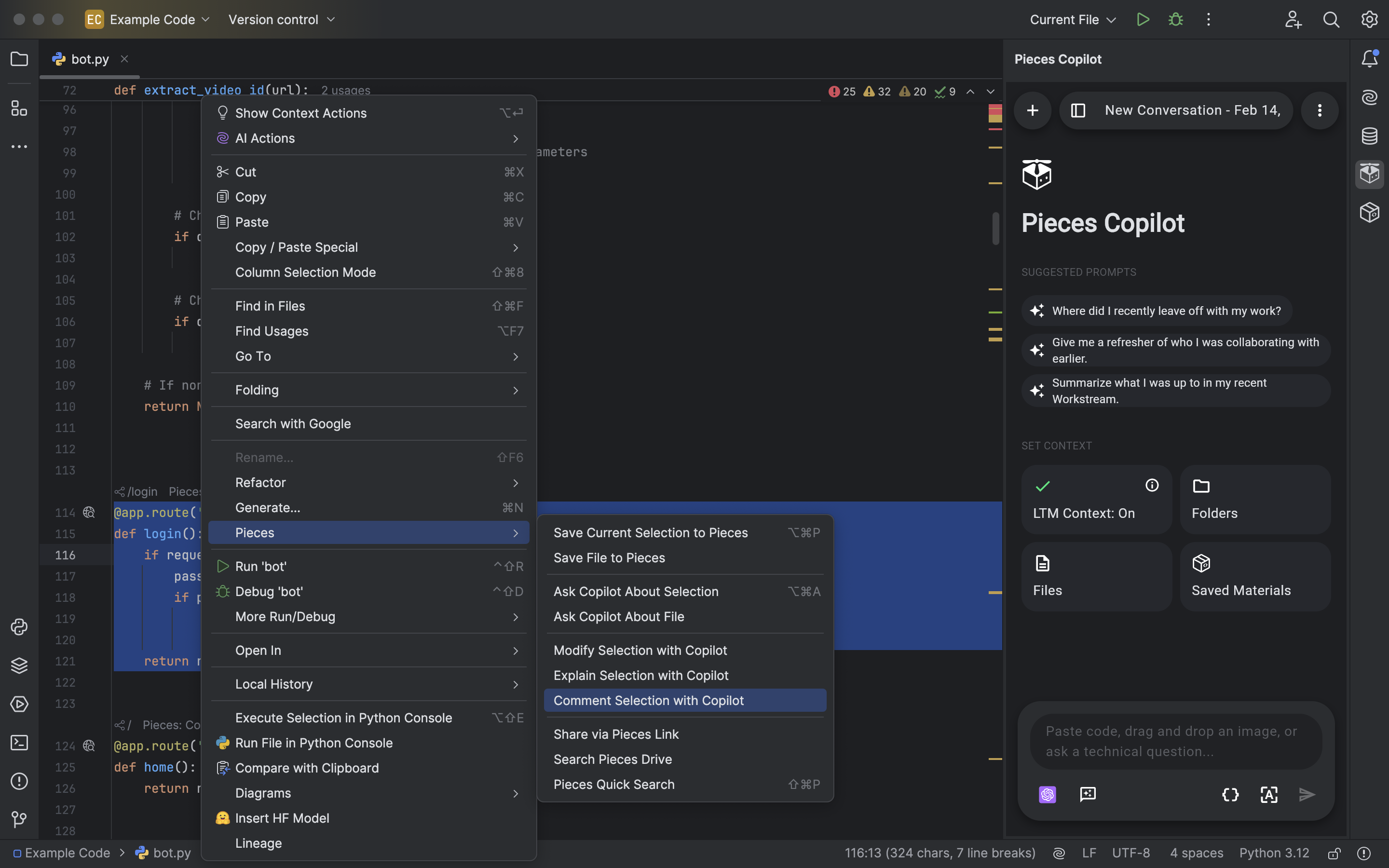Open the Project folder tool window icon
This screenshot has height=868, width=1389.
[x=19, y=59]
